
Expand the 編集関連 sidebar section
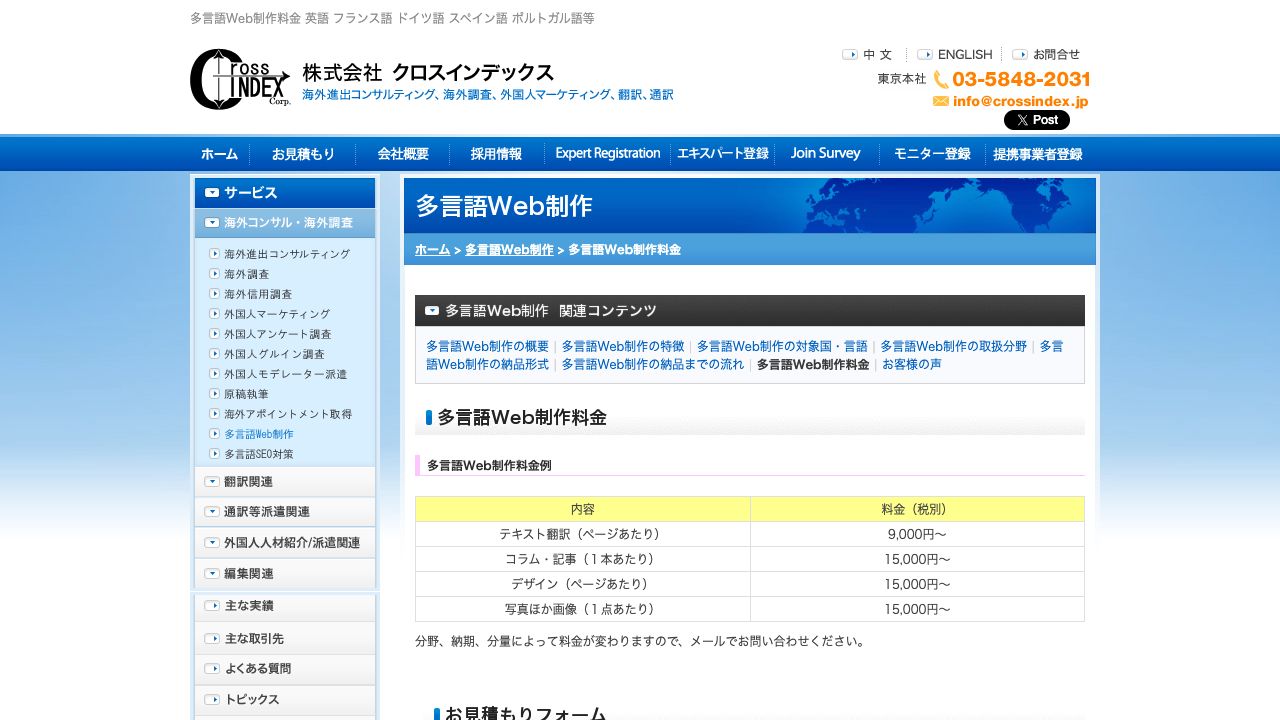click(x=285, y=574)
